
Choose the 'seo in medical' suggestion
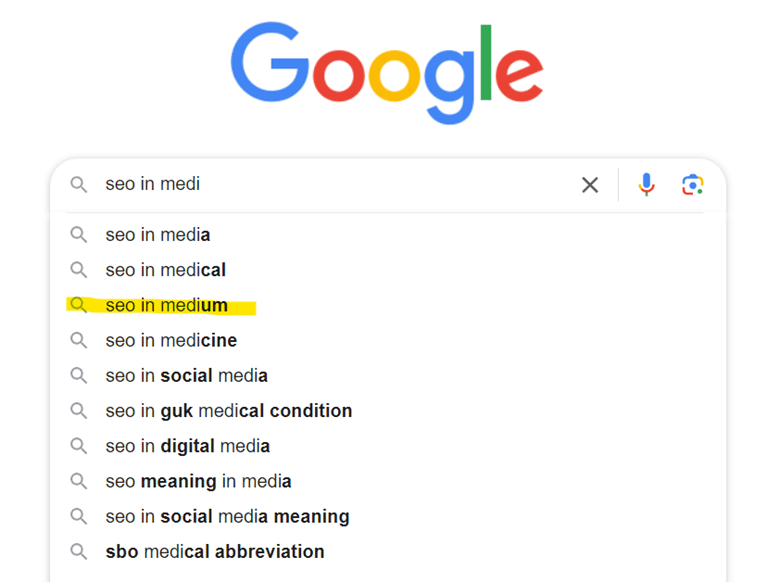166,270
